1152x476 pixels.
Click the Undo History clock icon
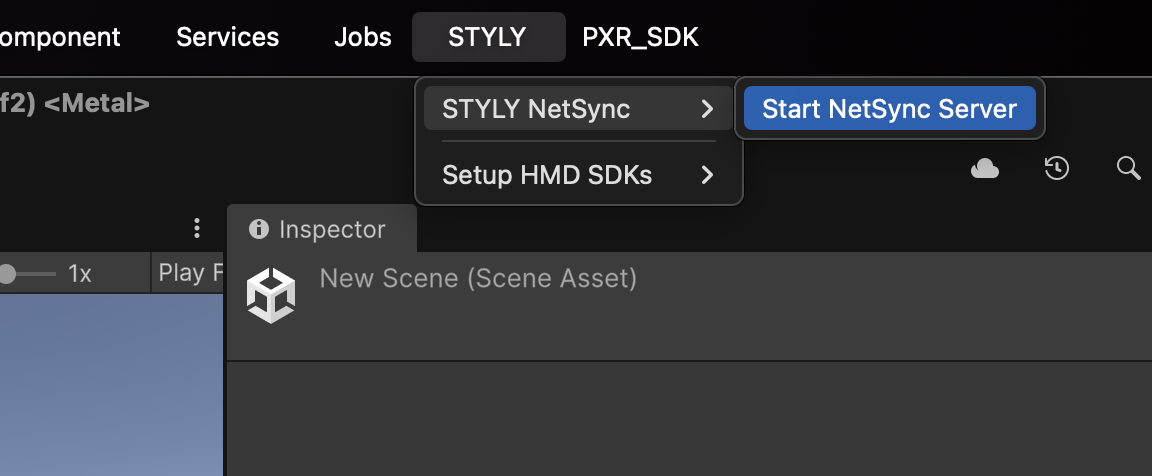1057,169
